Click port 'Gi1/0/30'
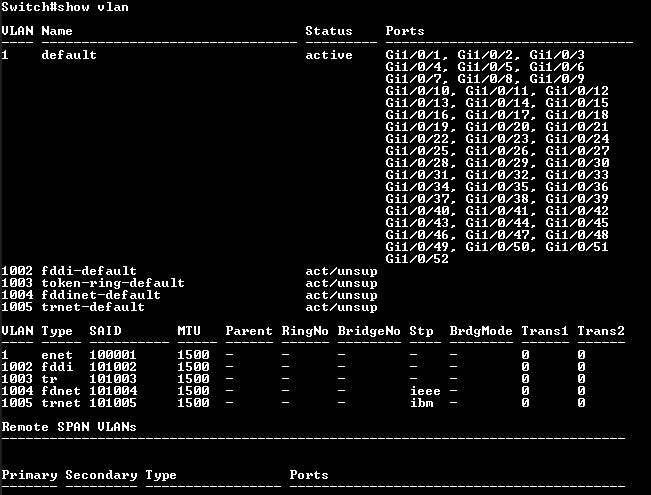The width and height of the screenshot is (651, 495). [577, 163]
